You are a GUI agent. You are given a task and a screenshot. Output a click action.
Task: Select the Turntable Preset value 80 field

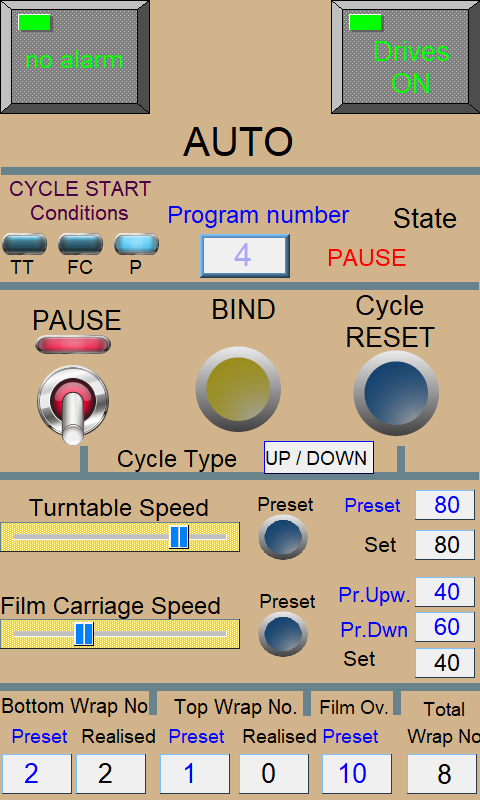(x=445, y=505)
